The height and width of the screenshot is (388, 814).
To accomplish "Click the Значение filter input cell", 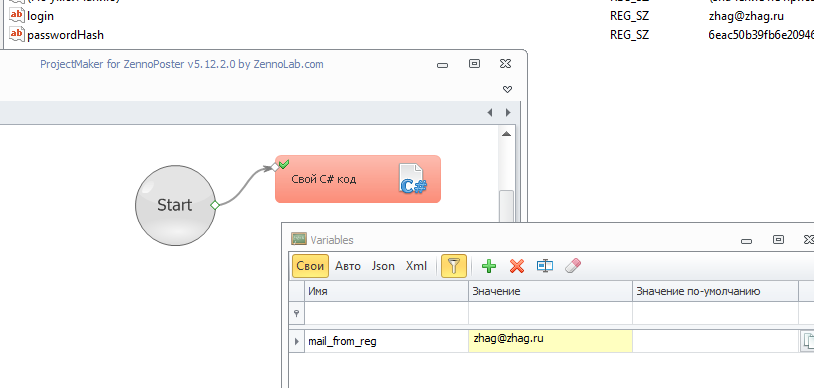I will click(x=550, y=313).
